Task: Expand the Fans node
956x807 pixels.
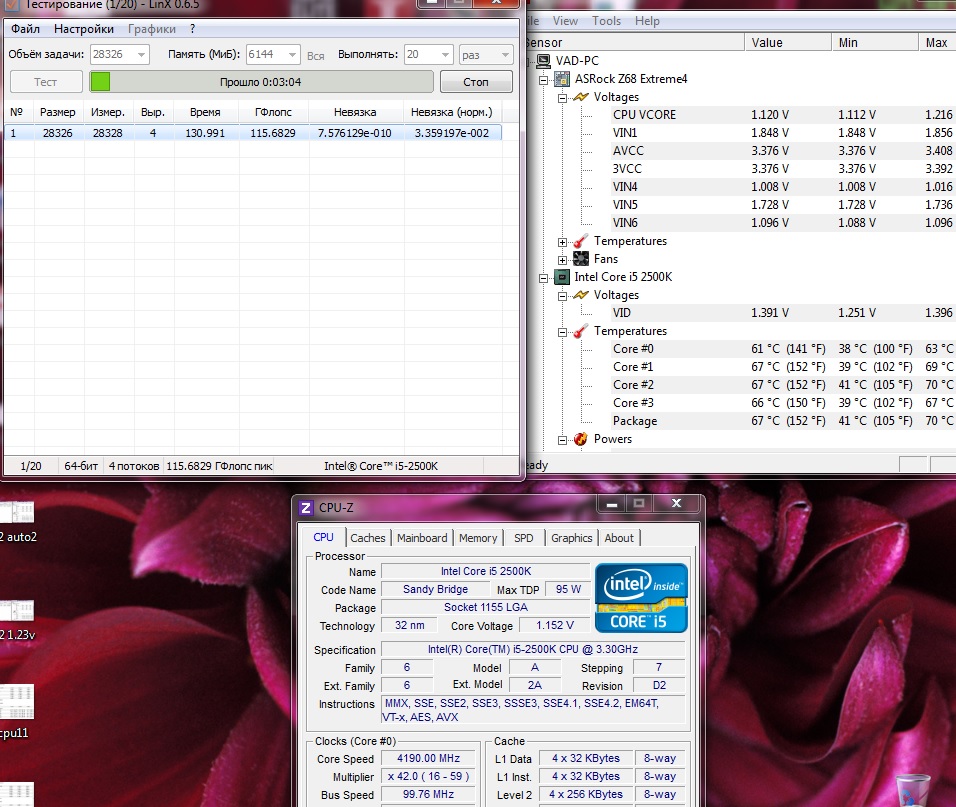Action: point(562,260)
